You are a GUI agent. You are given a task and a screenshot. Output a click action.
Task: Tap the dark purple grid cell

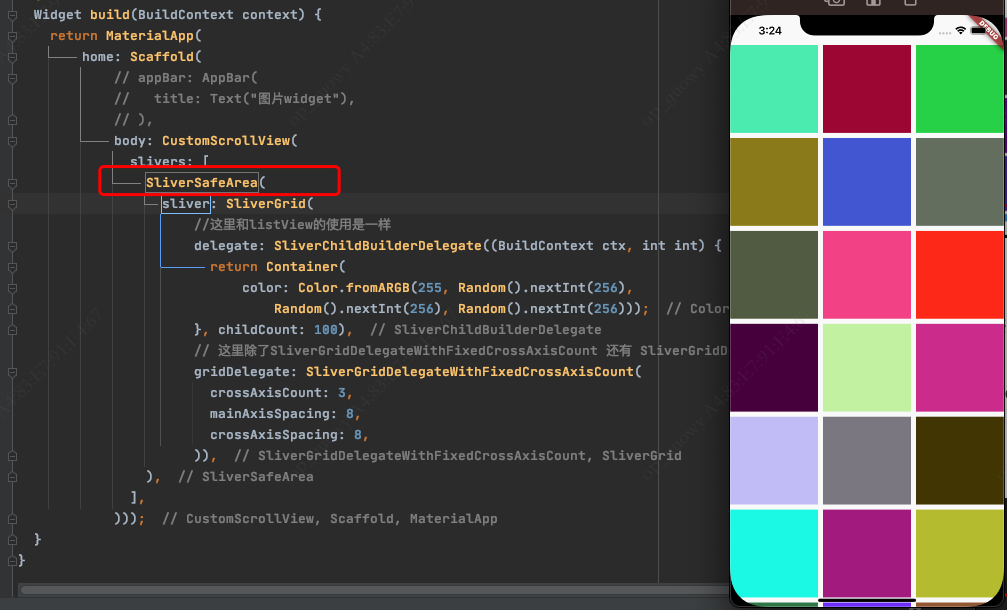(x=774, y=367)
